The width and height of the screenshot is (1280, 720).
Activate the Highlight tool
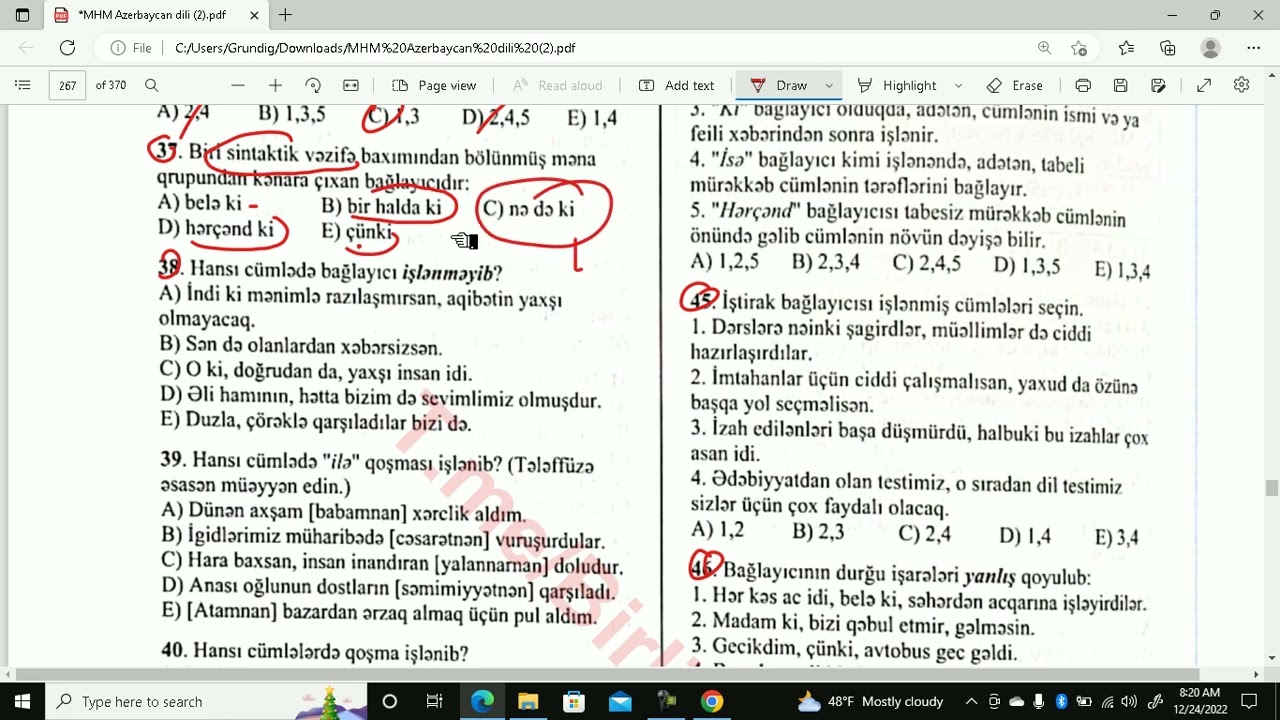point(897,85)
